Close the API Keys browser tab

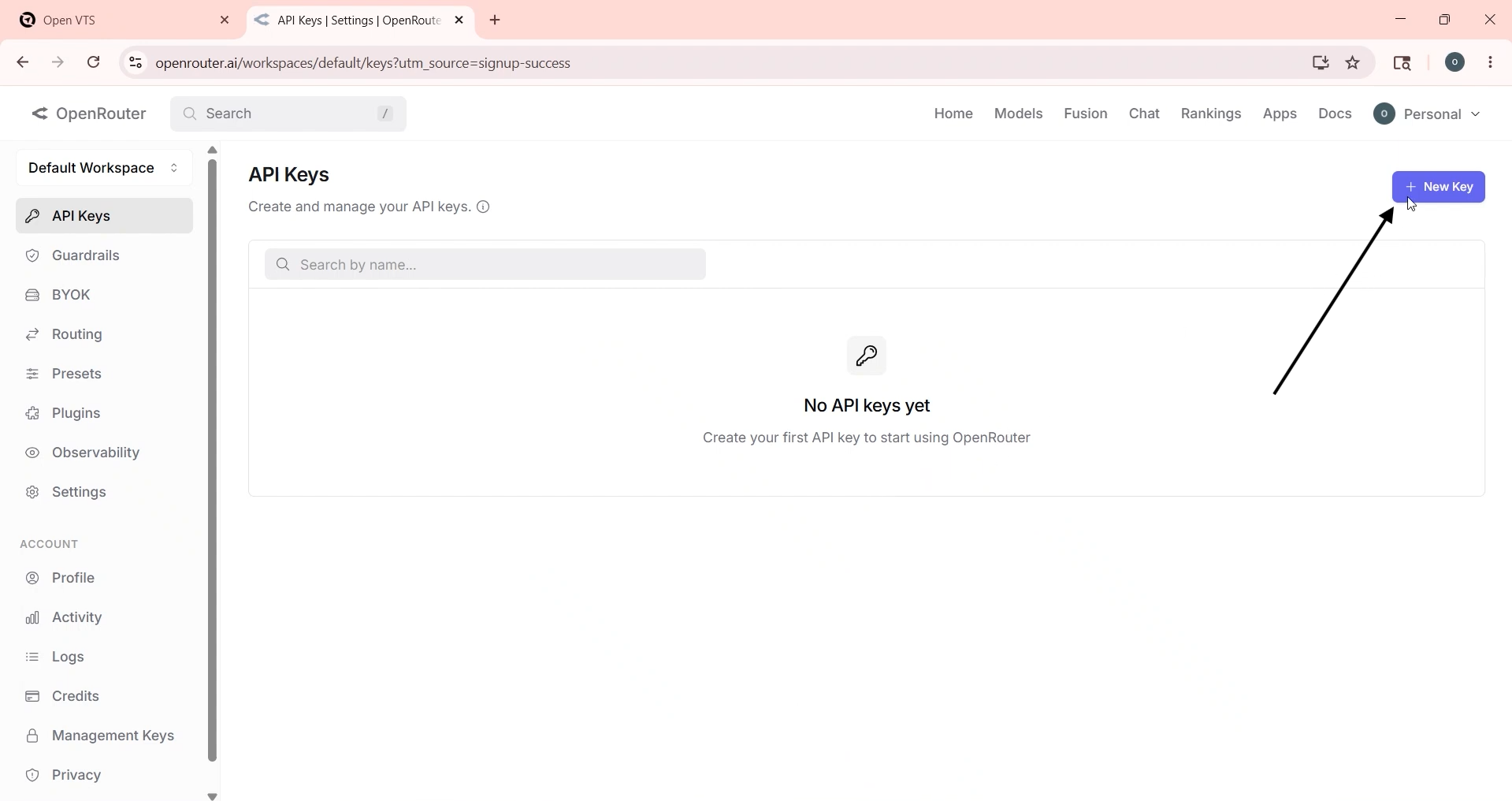460,20
